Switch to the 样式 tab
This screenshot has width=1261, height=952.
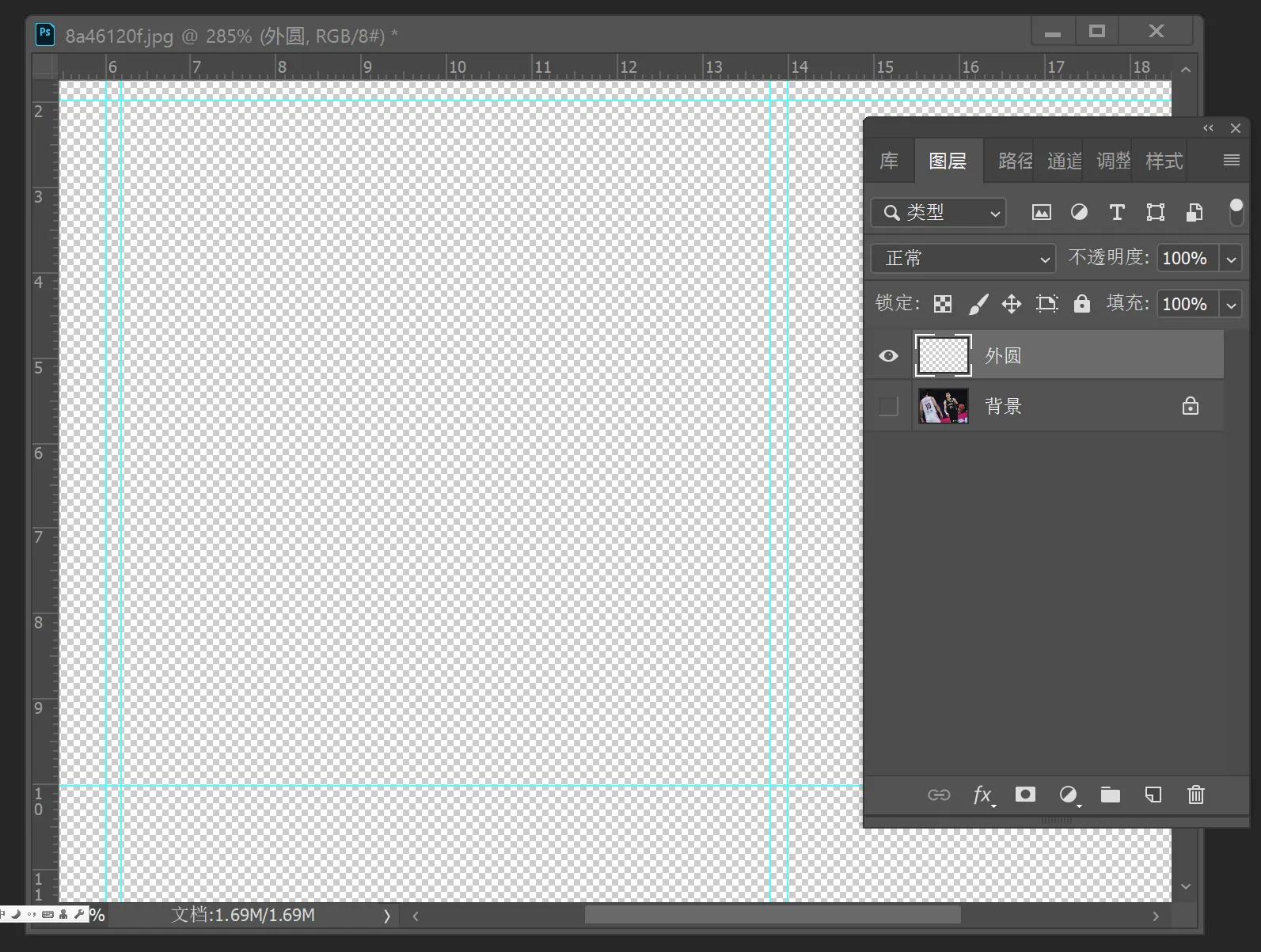pyautogui.click(x=1164, y=161)
